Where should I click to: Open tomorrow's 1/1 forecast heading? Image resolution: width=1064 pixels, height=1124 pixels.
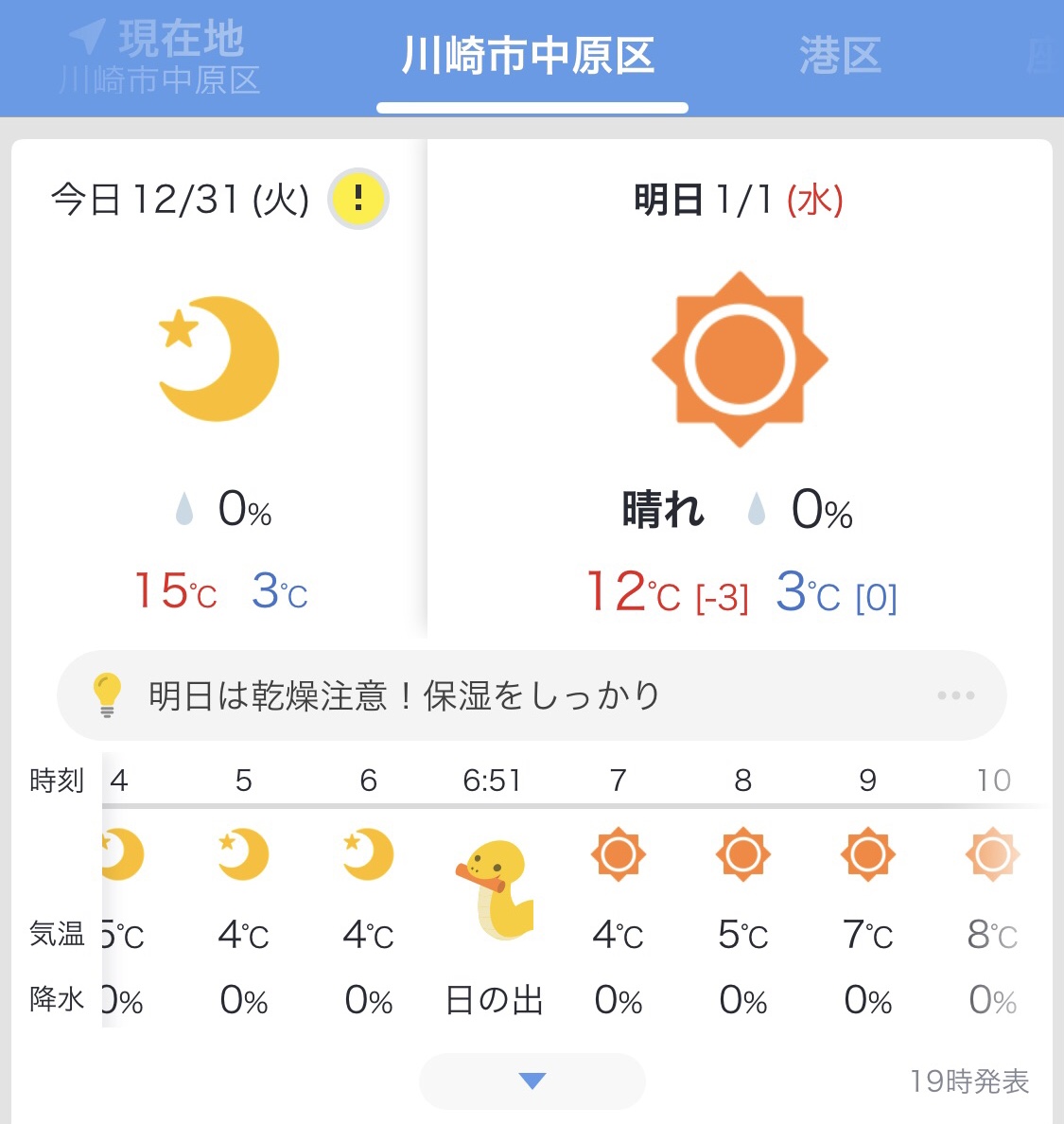[x=738, y=200]
